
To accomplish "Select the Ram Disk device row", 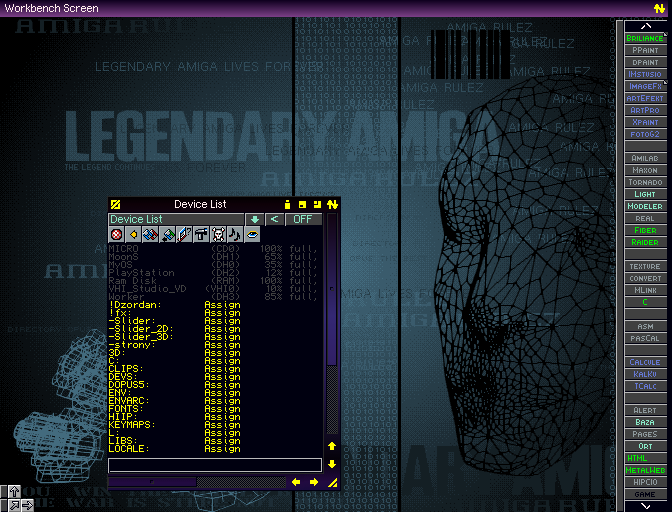I will tap(215, 281).
